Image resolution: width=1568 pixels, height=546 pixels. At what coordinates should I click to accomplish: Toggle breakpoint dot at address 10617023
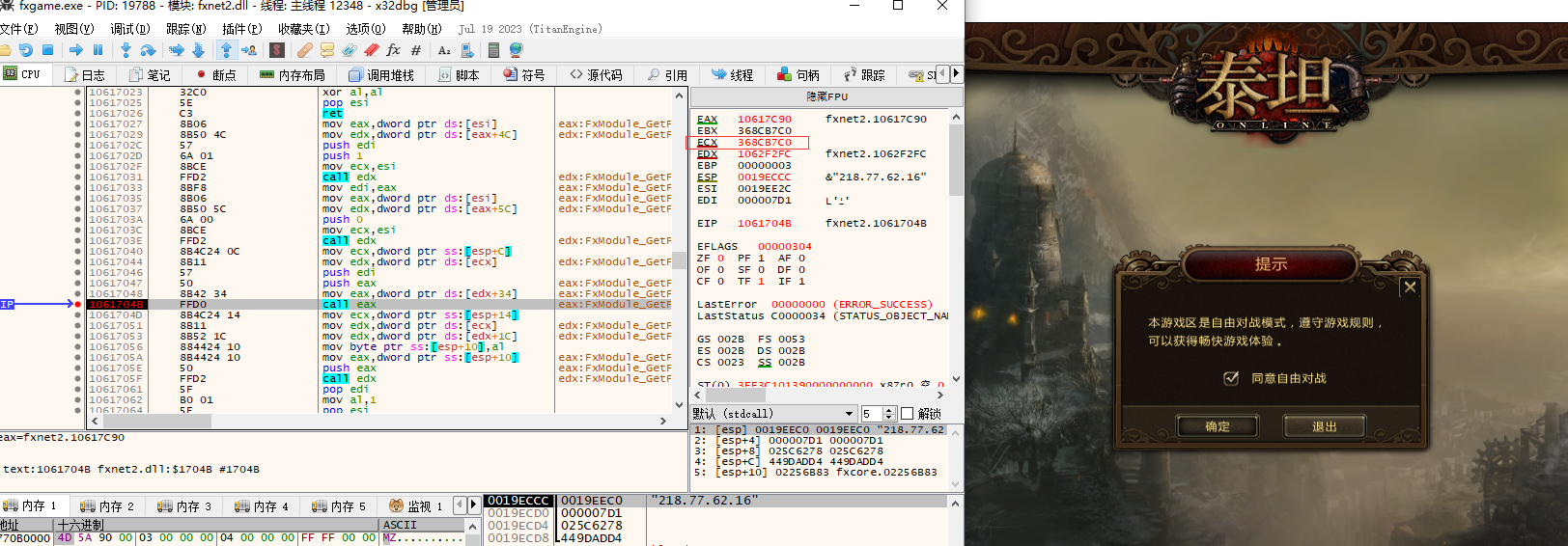coord(78,93)
